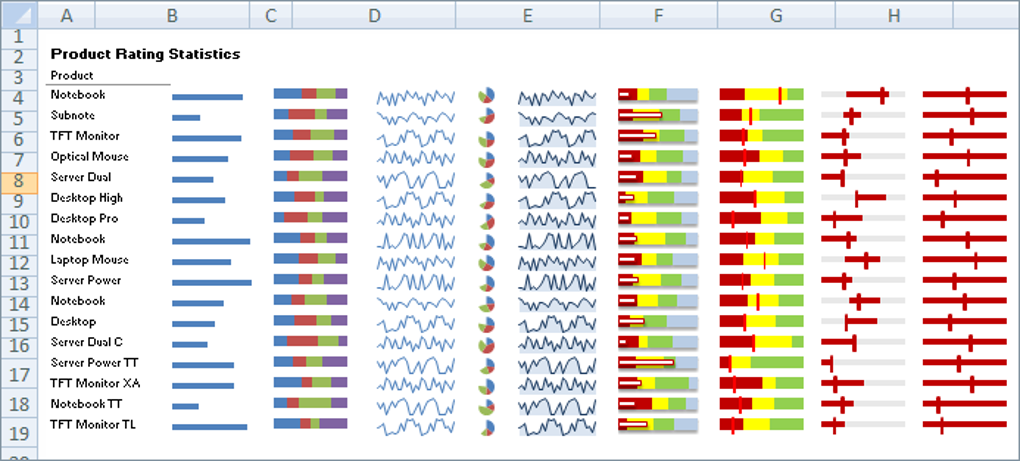Click the column G header
The image size is (1020, 461).
click(x=776, y=16)
